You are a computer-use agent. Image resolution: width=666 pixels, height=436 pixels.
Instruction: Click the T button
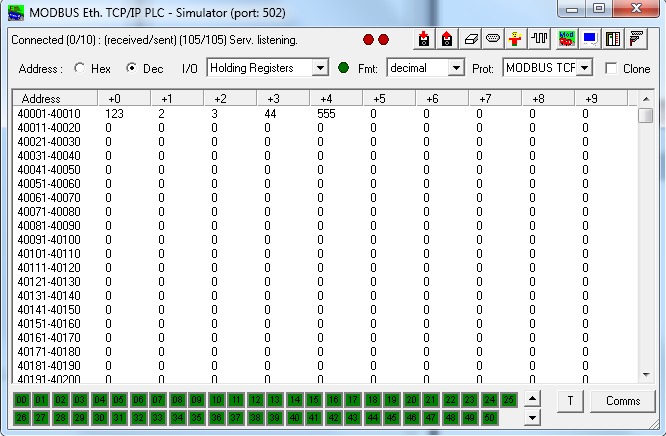click(570, 401)
